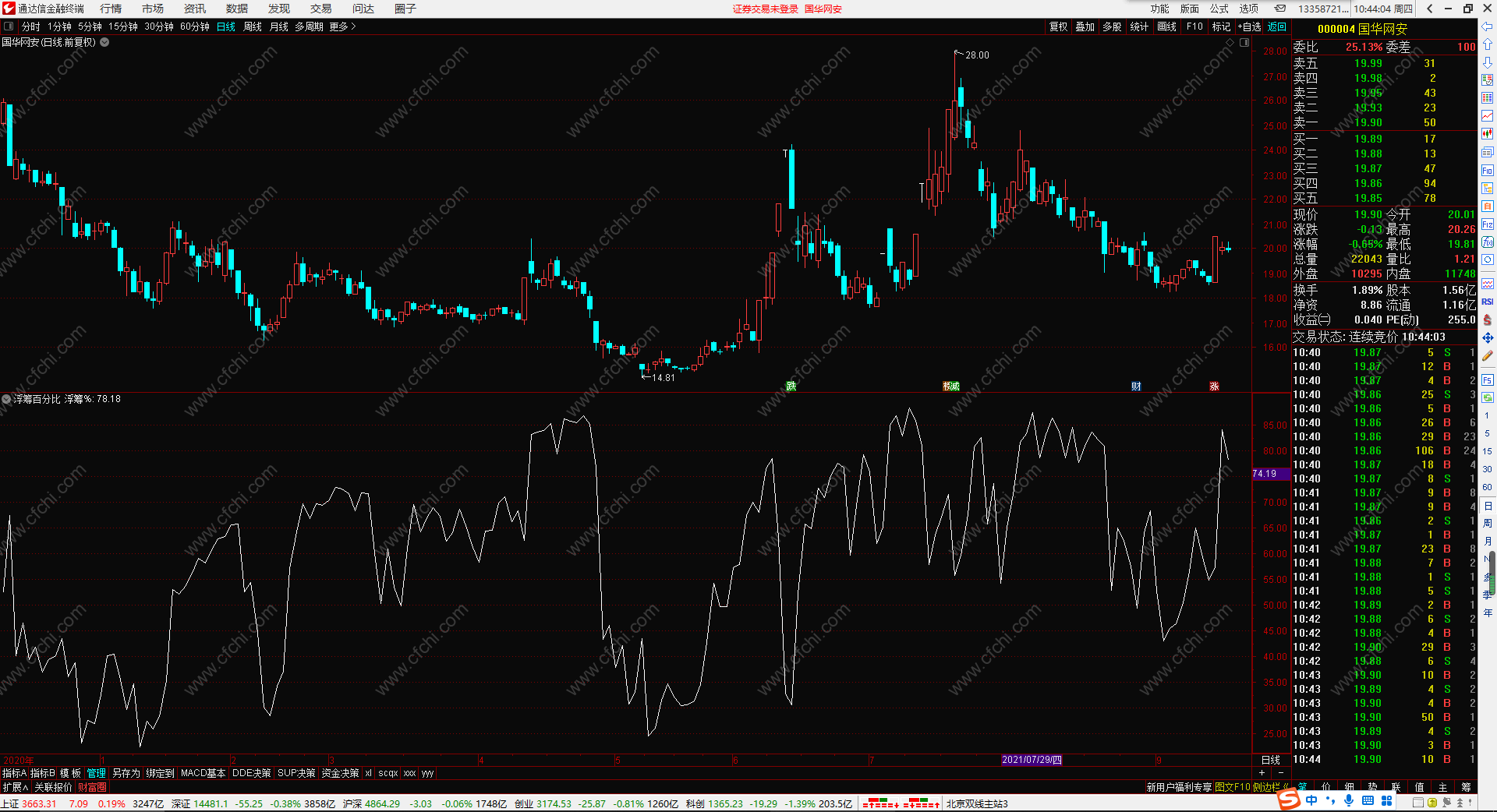Click the 财富圈 link
The image size is (1497, 812).
pyautogui.click(x=92, y=787)
